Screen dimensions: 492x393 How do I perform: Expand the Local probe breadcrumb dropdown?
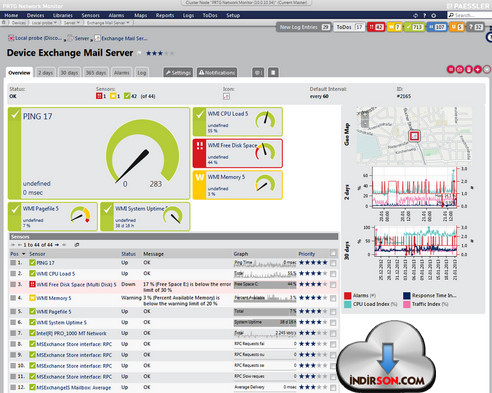[55, 23]
